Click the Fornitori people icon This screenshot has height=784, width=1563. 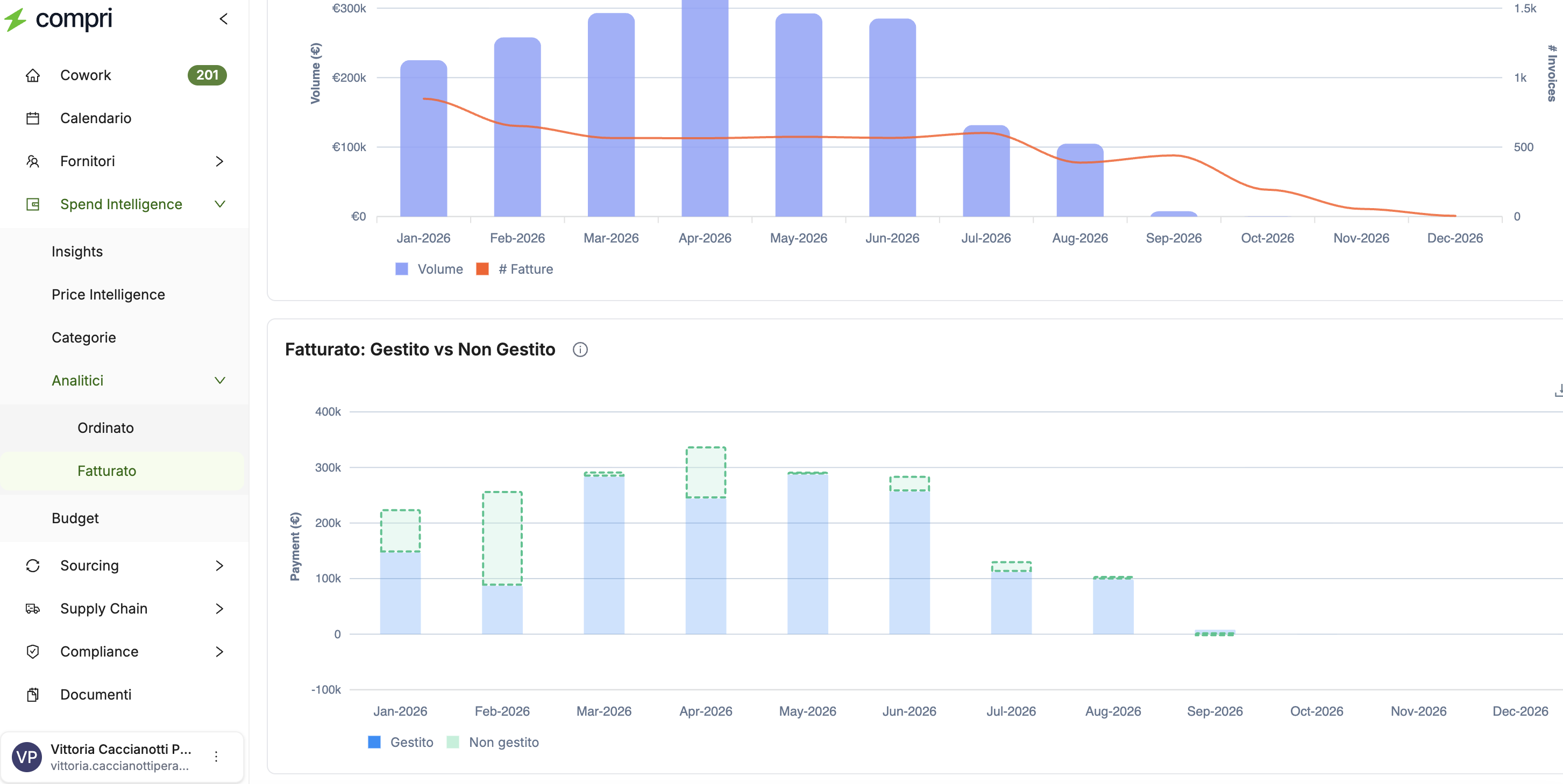tap(33, 161)
